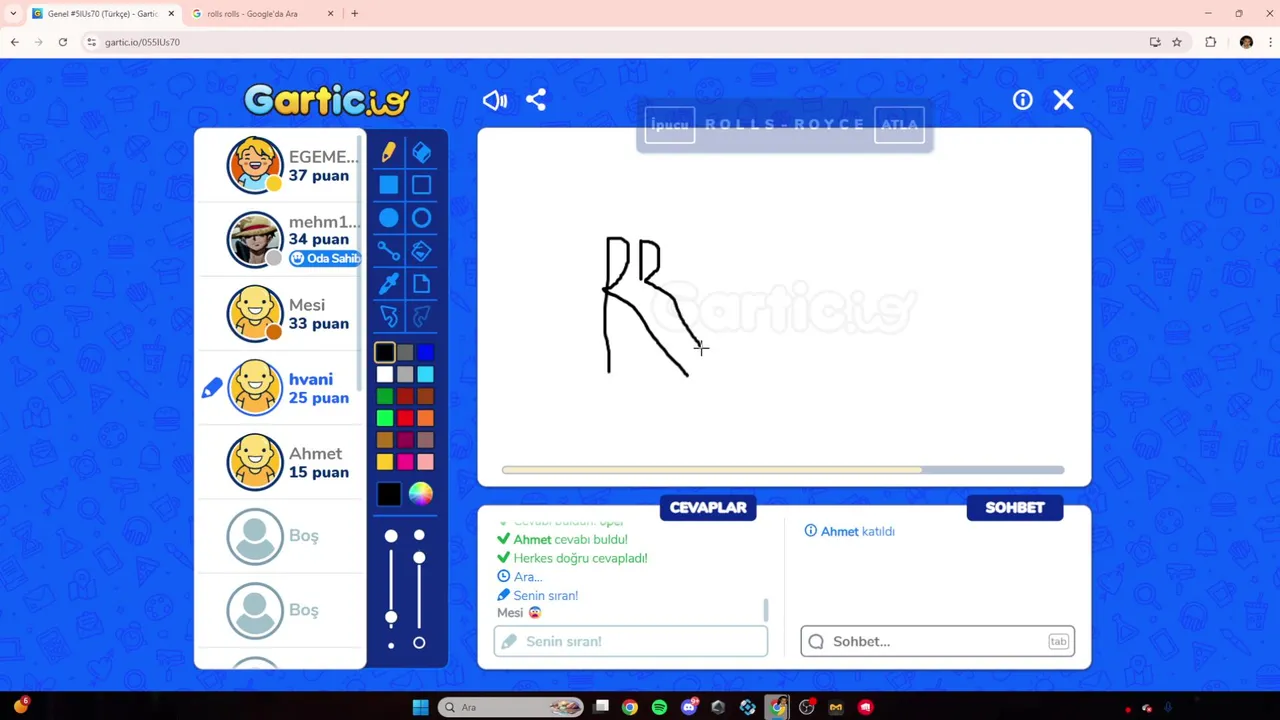This screenshot has height=720, width=1280.
Task: Pick the cyan color swatch
Action: pyautogui.click(x=425, y=374)
